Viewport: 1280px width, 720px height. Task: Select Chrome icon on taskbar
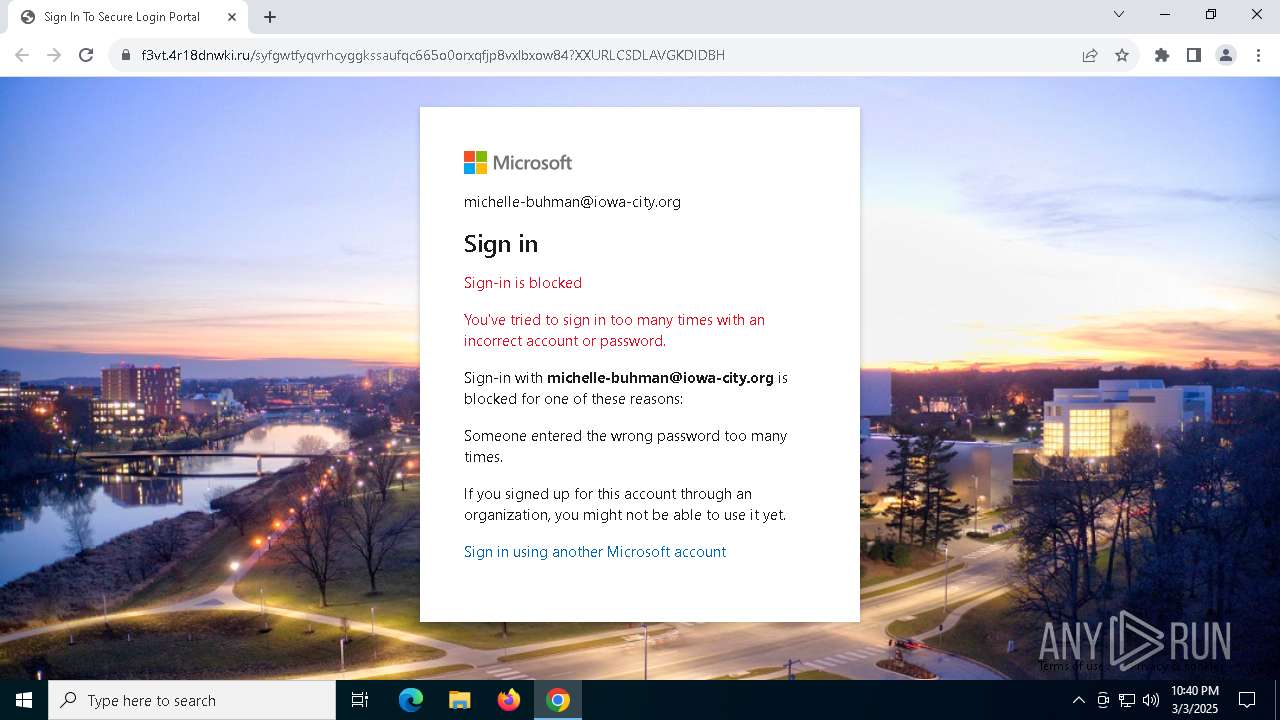tap(558, 700)
